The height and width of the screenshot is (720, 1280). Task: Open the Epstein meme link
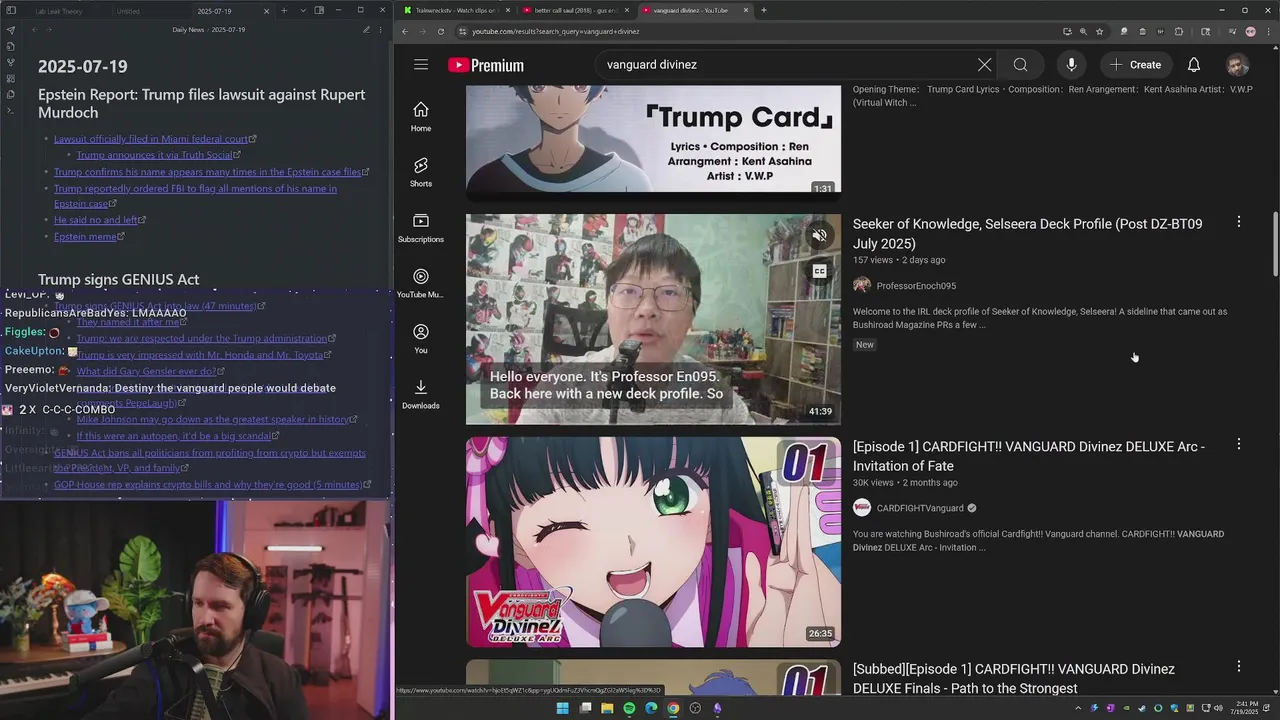click(85, 237)
